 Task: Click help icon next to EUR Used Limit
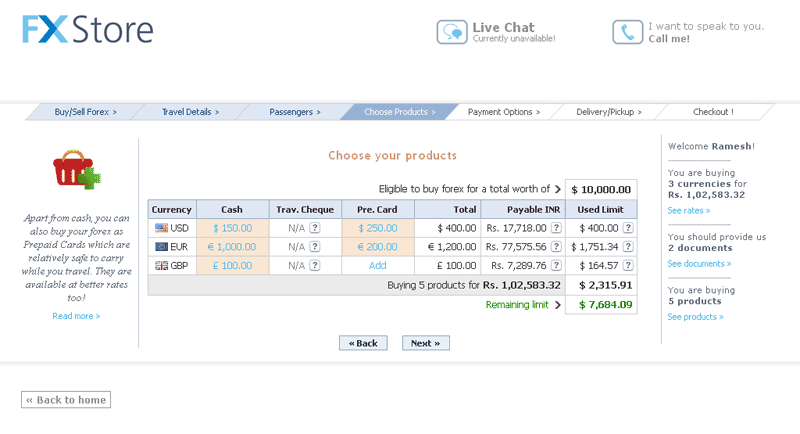tap(628, 247)
